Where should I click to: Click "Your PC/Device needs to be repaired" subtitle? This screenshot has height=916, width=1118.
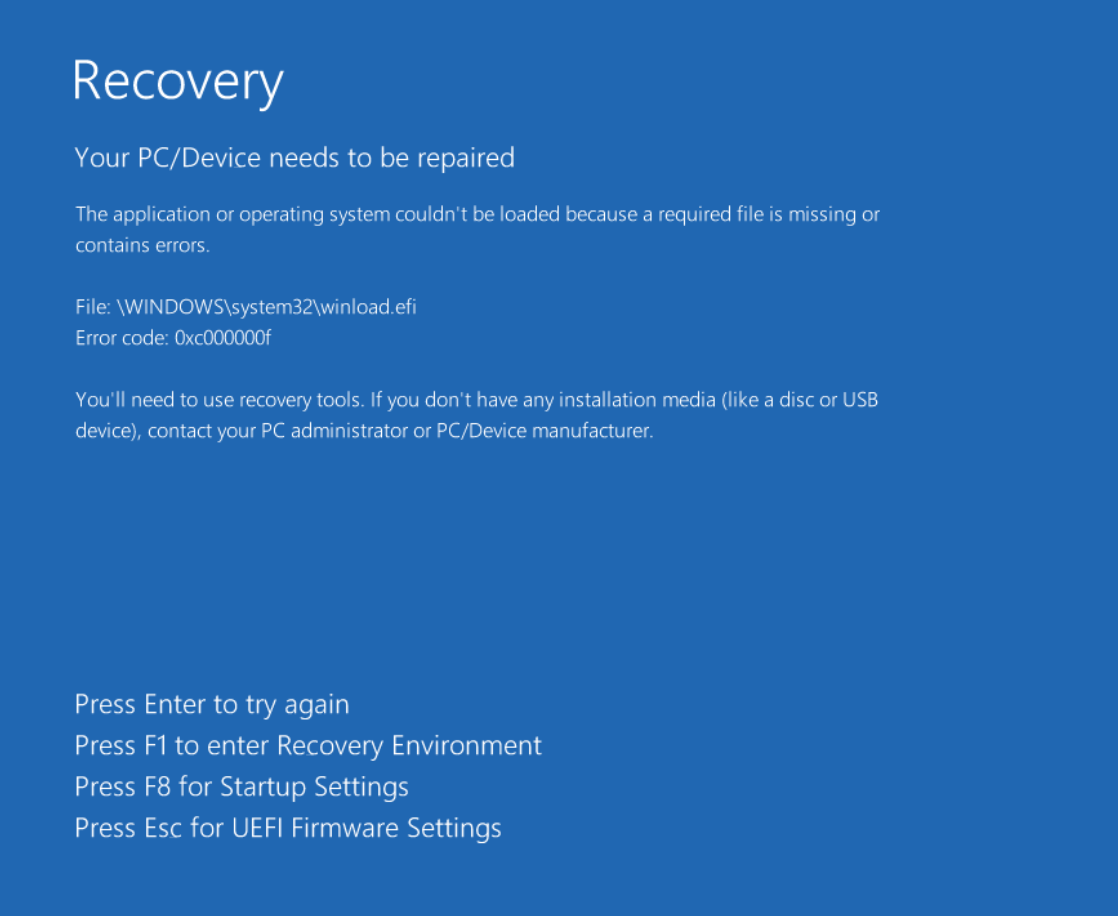[294, 158]
